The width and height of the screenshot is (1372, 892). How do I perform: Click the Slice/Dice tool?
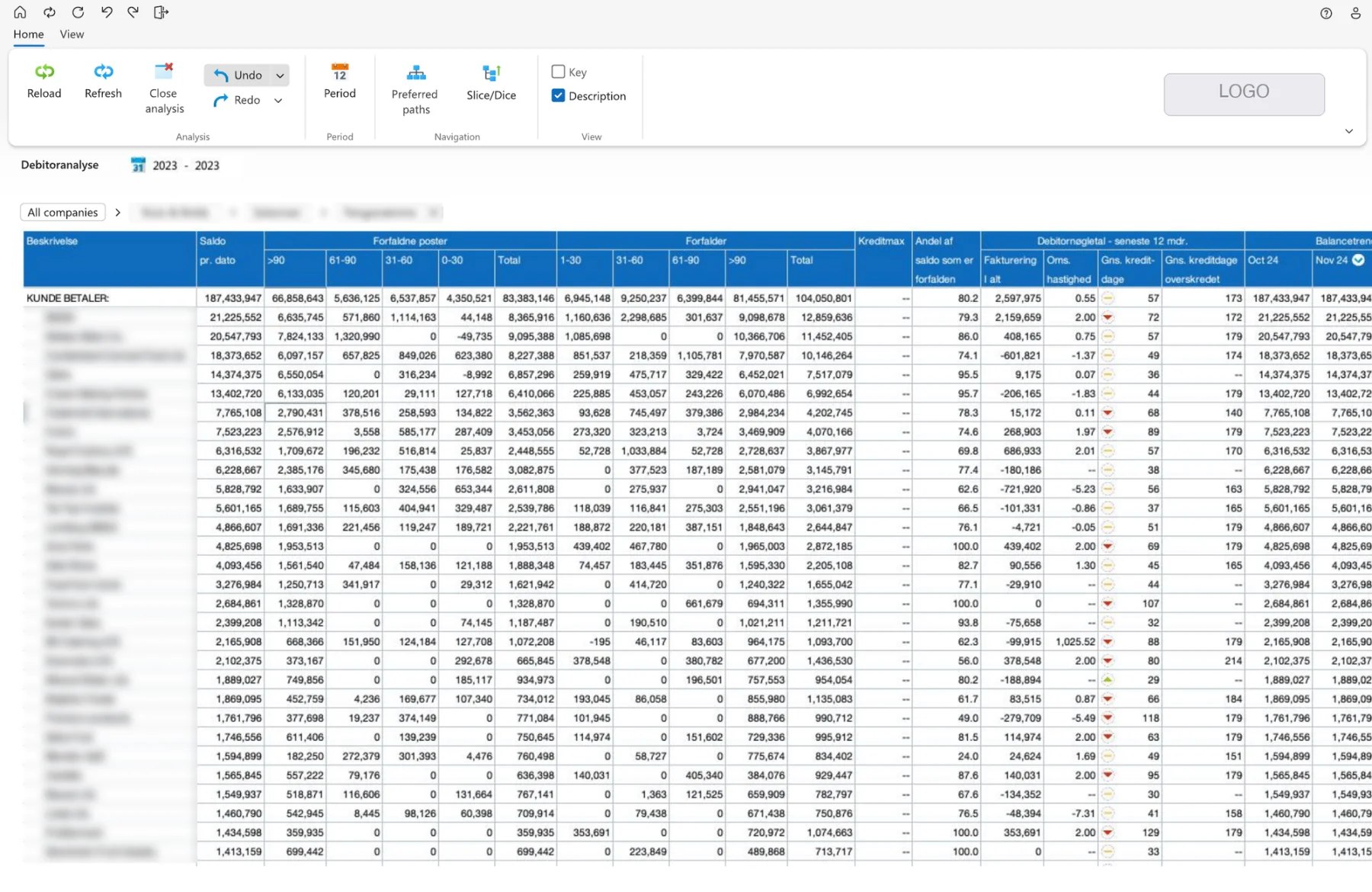(492, 73)
